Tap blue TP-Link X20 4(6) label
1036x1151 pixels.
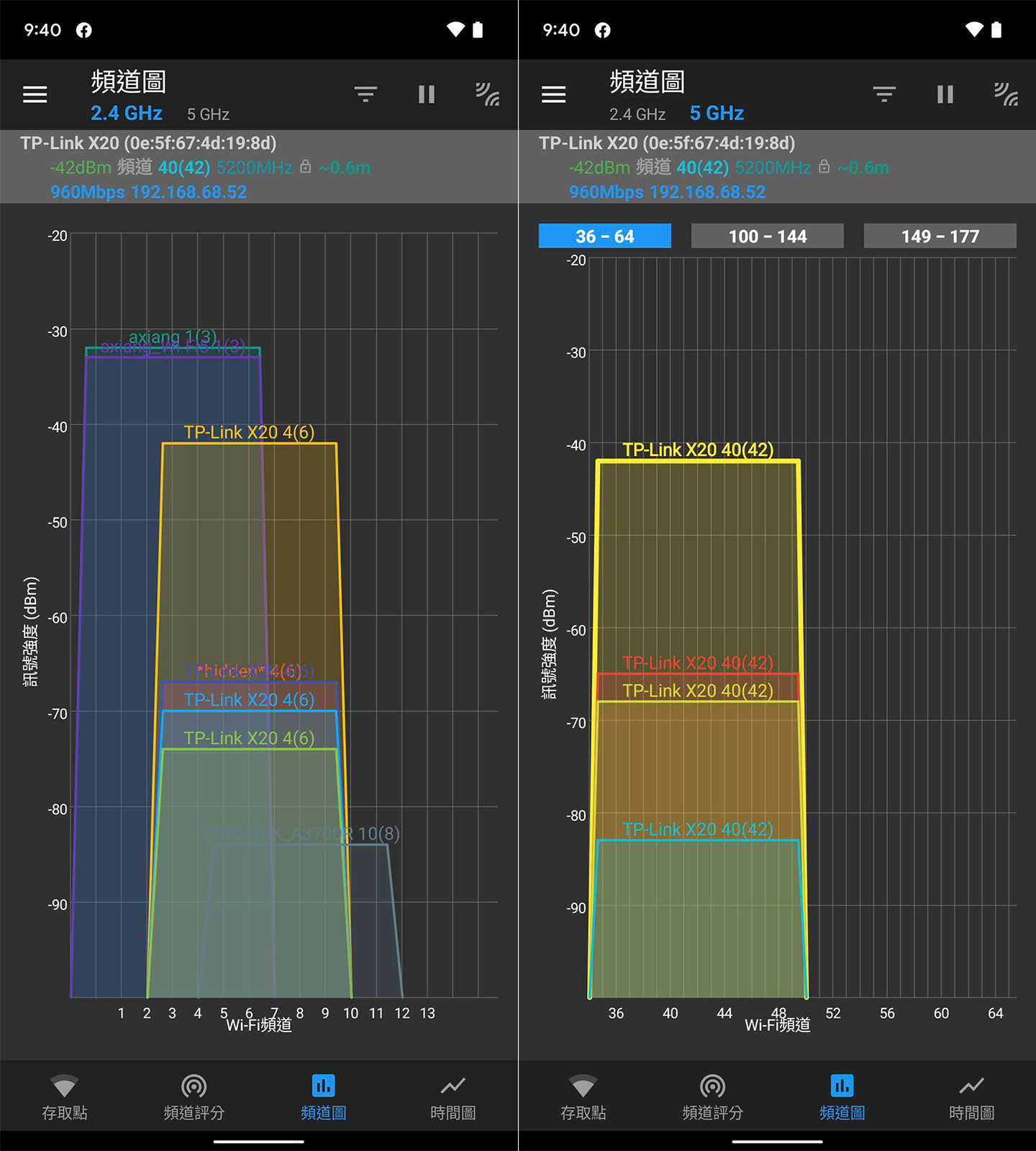coord(249,699)
